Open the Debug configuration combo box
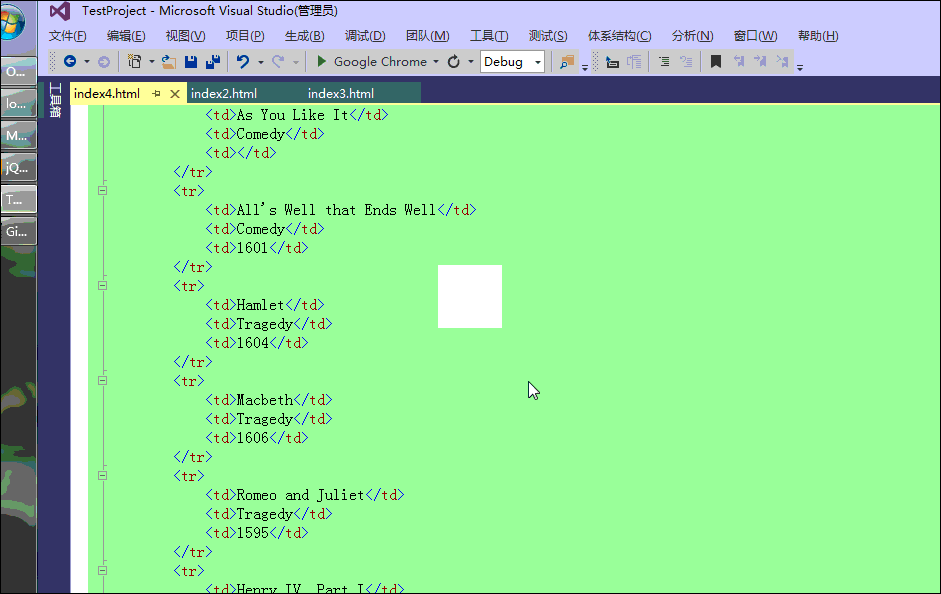Viewport: 941px width, 594px height. point(513,62)
